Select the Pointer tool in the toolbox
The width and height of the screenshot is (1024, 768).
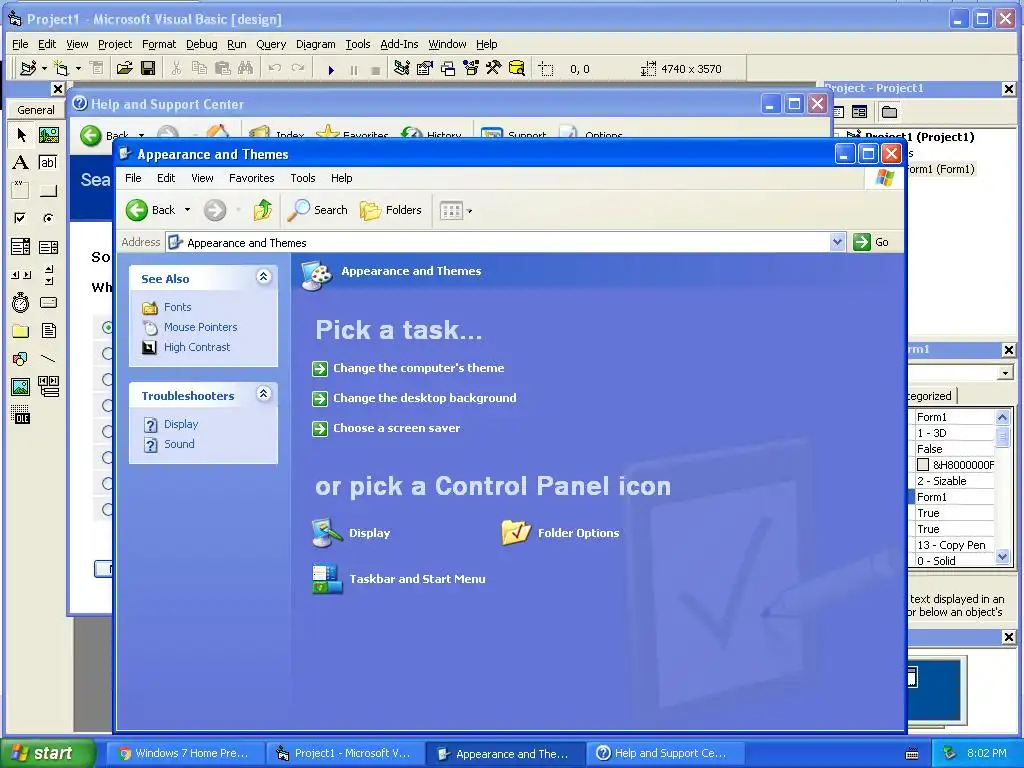click(21, 135)
